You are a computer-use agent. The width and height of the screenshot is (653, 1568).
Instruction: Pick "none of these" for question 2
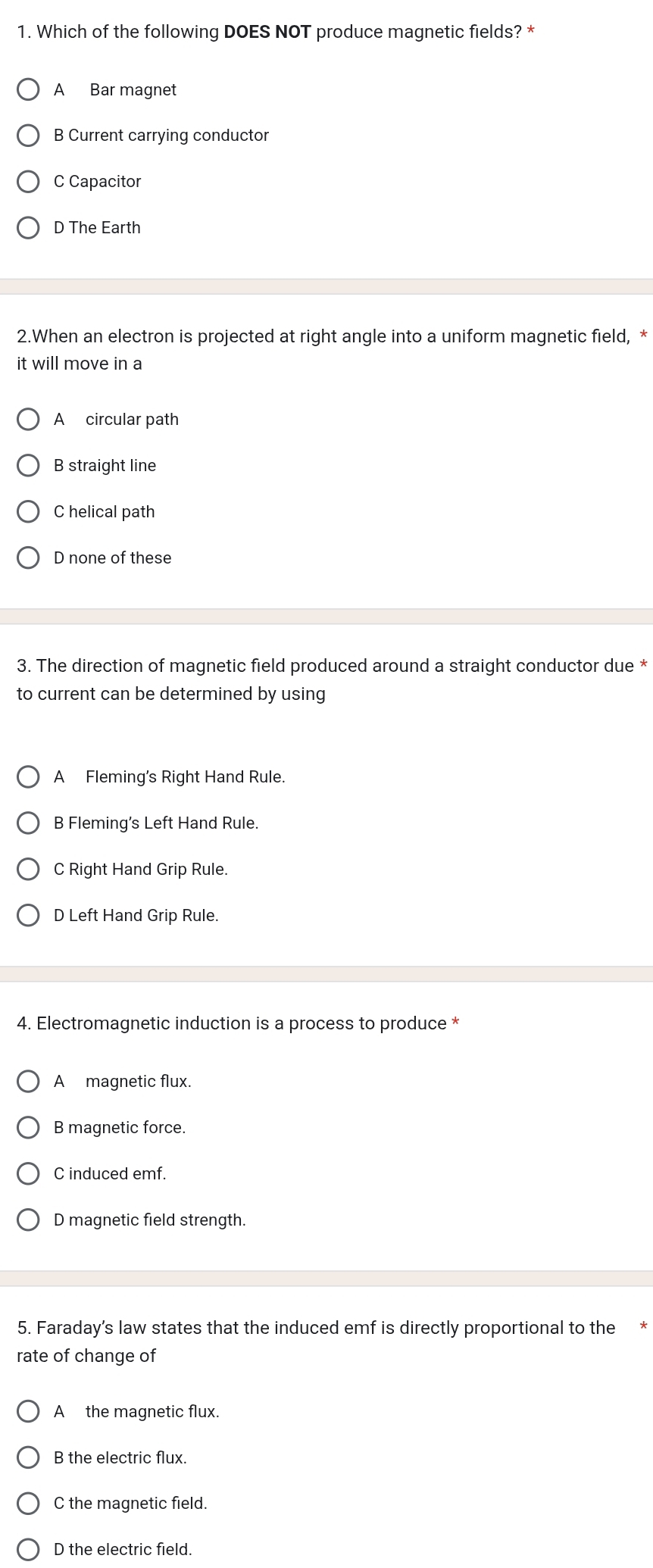pos(29,558)
